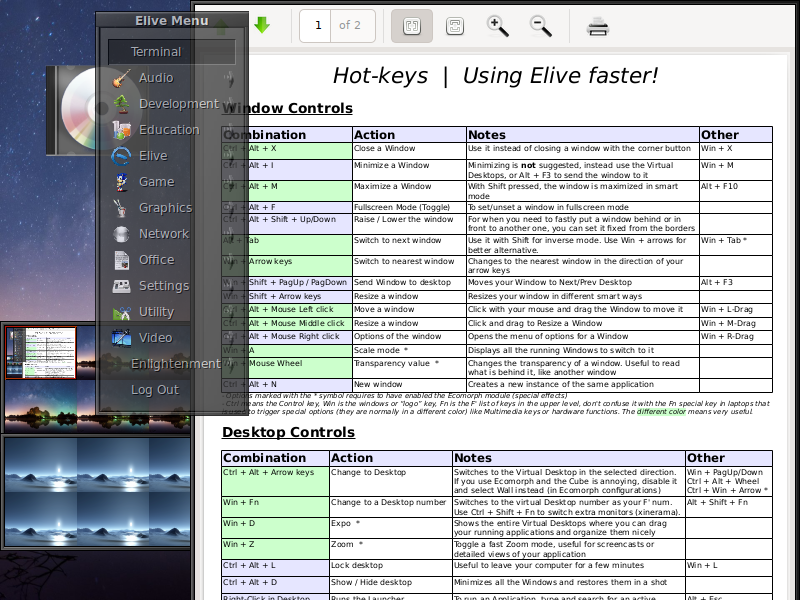Click 'Win + D' combination cell
800x600 pixels.
(x=275, y=528)
